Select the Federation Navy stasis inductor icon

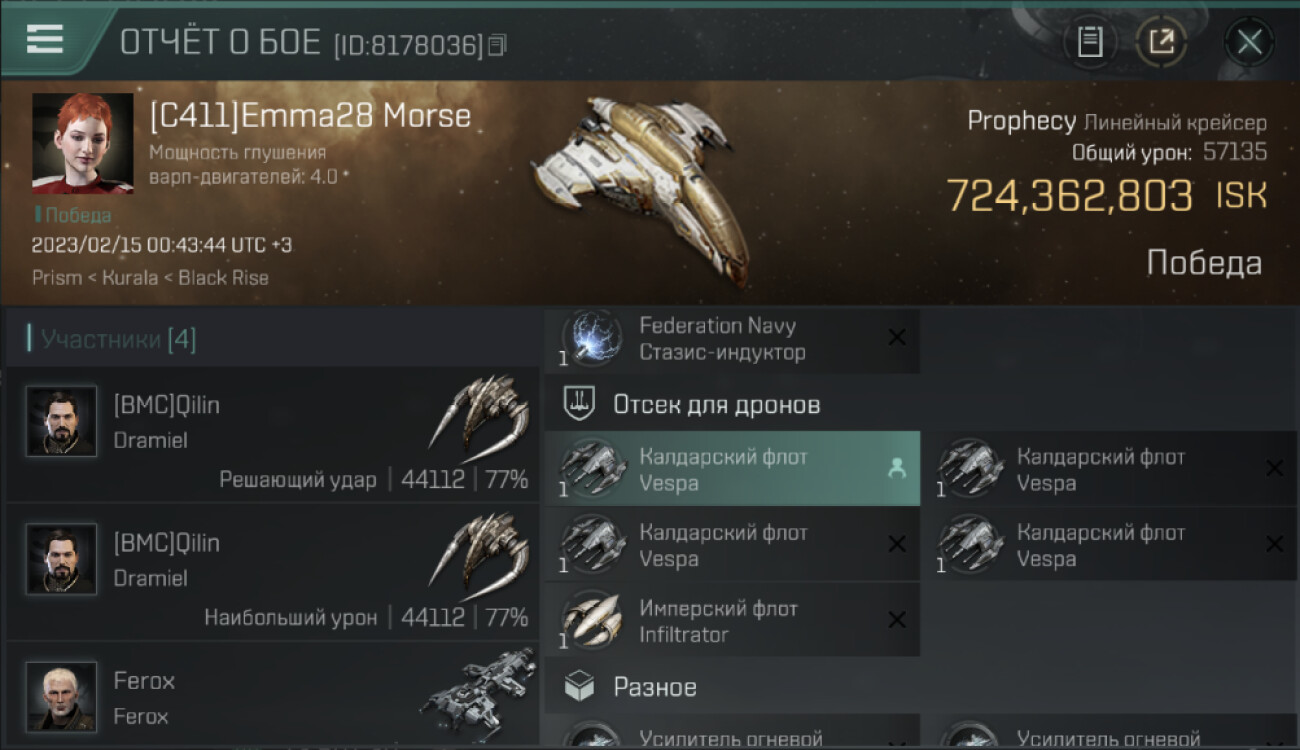tap(592, 339)
